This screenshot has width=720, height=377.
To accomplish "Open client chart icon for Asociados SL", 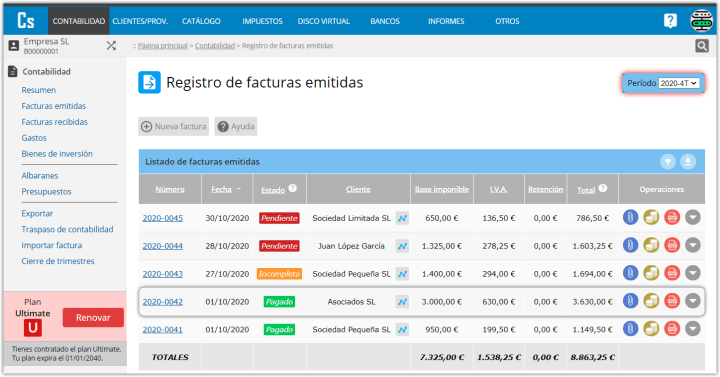I will (x=402, y=302).
